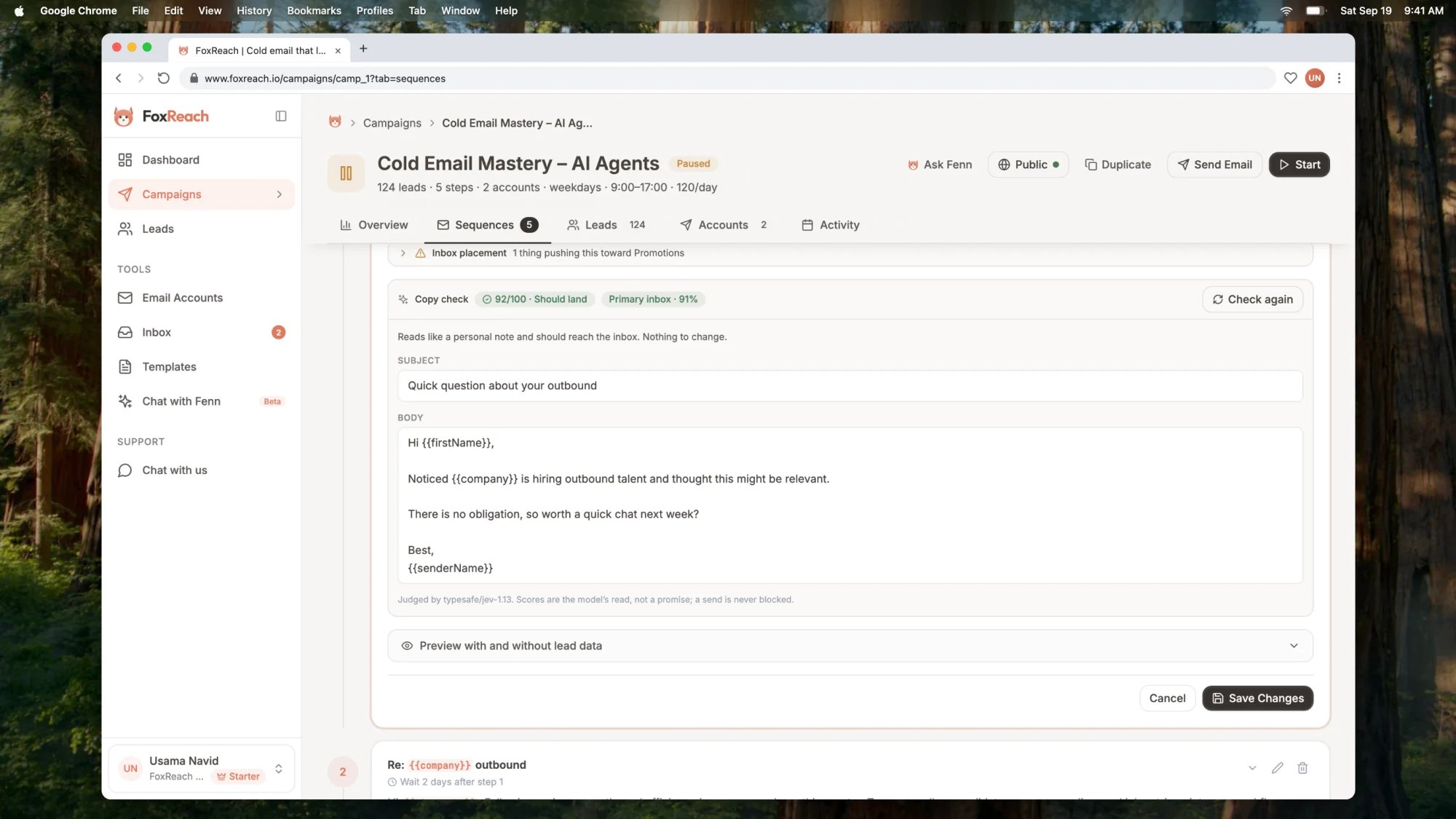Open the UN profile avatar in Chrome toolbar

point(1315,78)
